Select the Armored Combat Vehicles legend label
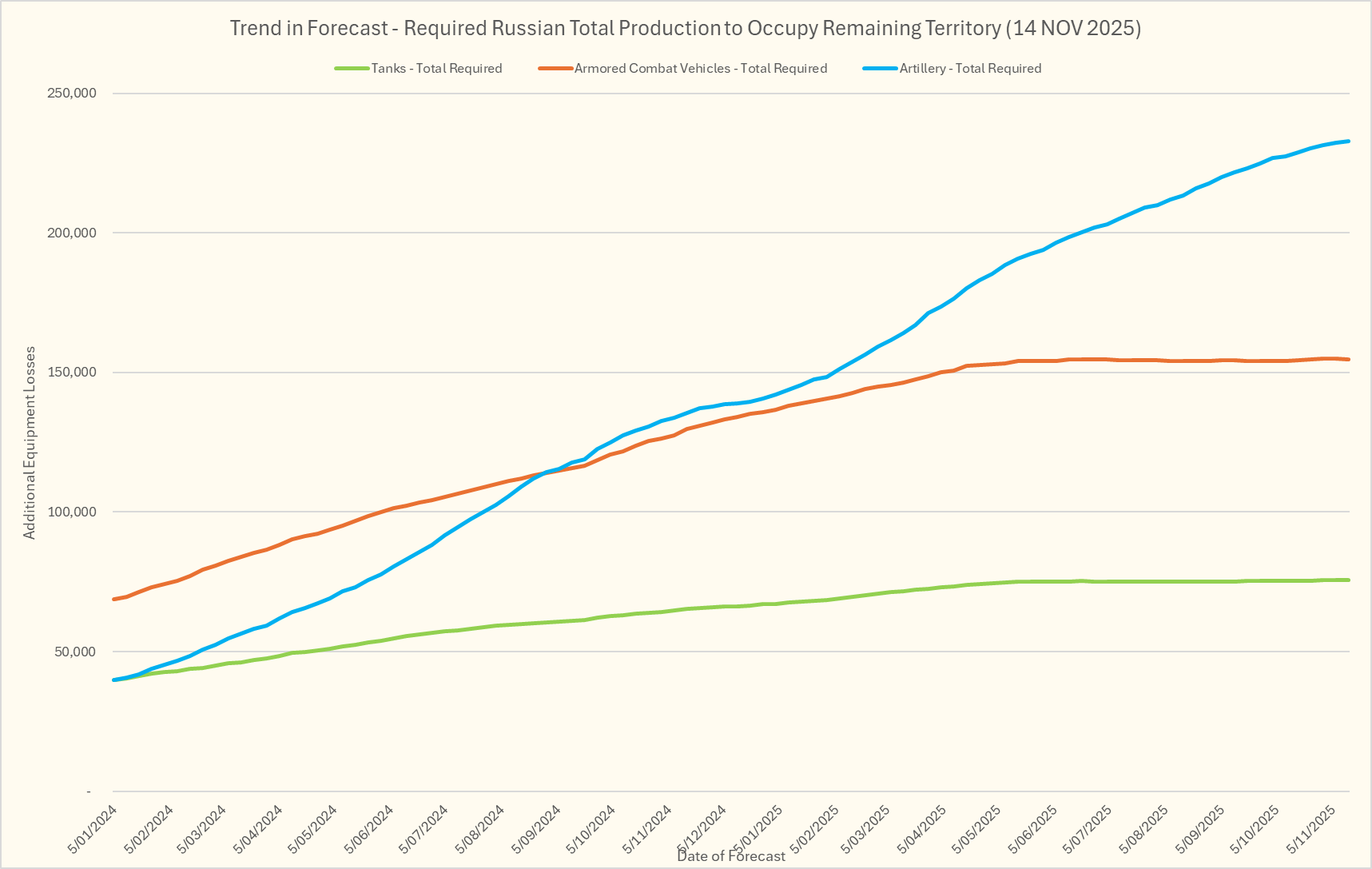Viewport: 1372px width, 869px height. click(x=700, y=69)
